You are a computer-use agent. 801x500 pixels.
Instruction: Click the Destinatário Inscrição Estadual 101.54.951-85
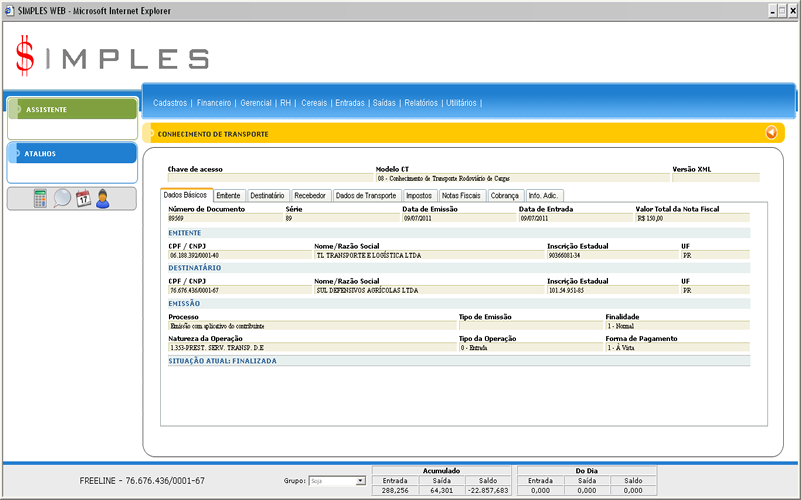[613, 290]
